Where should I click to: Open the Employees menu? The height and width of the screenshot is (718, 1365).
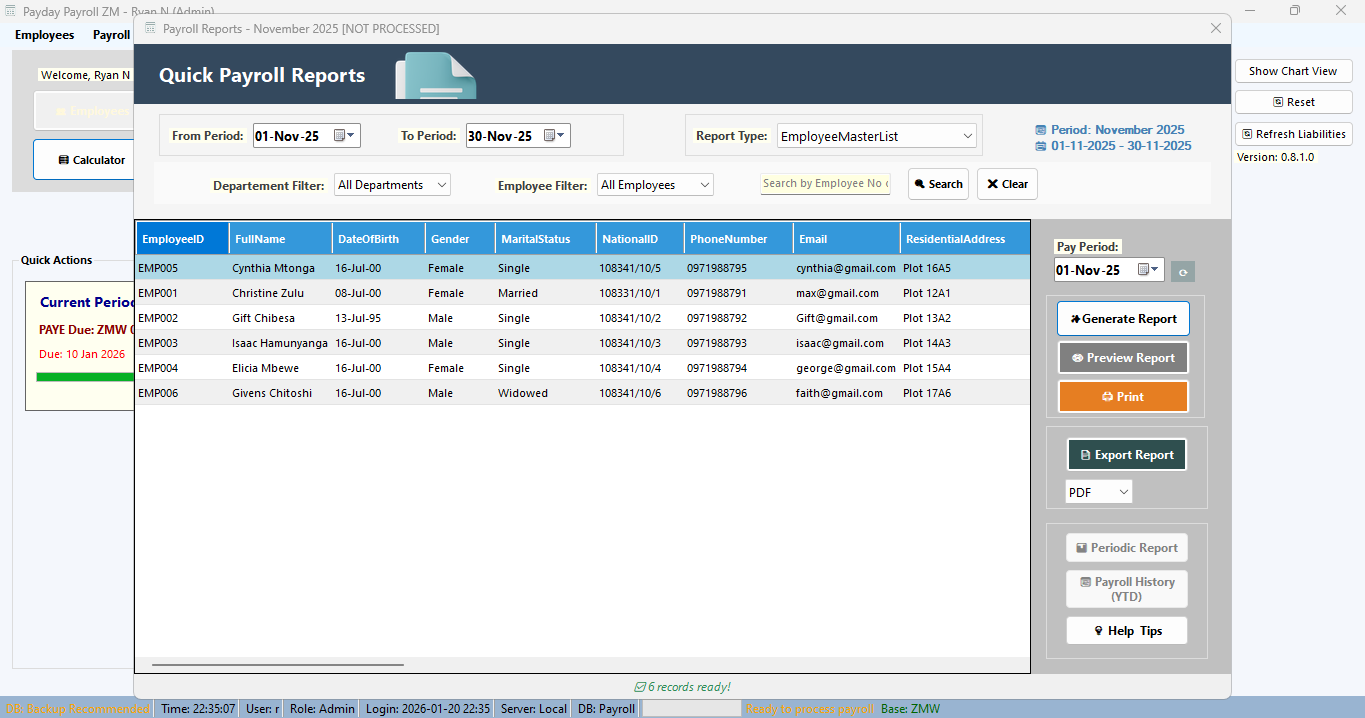pos(44,35)
